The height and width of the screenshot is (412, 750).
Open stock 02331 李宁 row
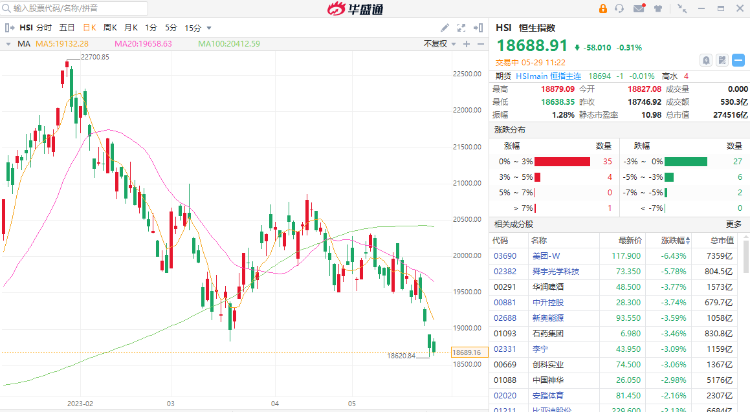[615, 349]
